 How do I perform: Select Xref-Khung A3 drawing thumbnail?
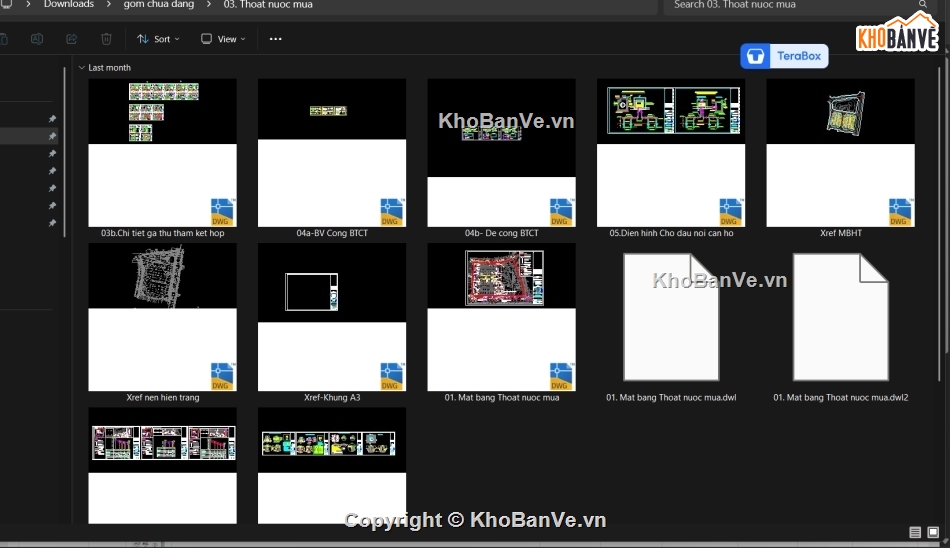pos(332,318)
